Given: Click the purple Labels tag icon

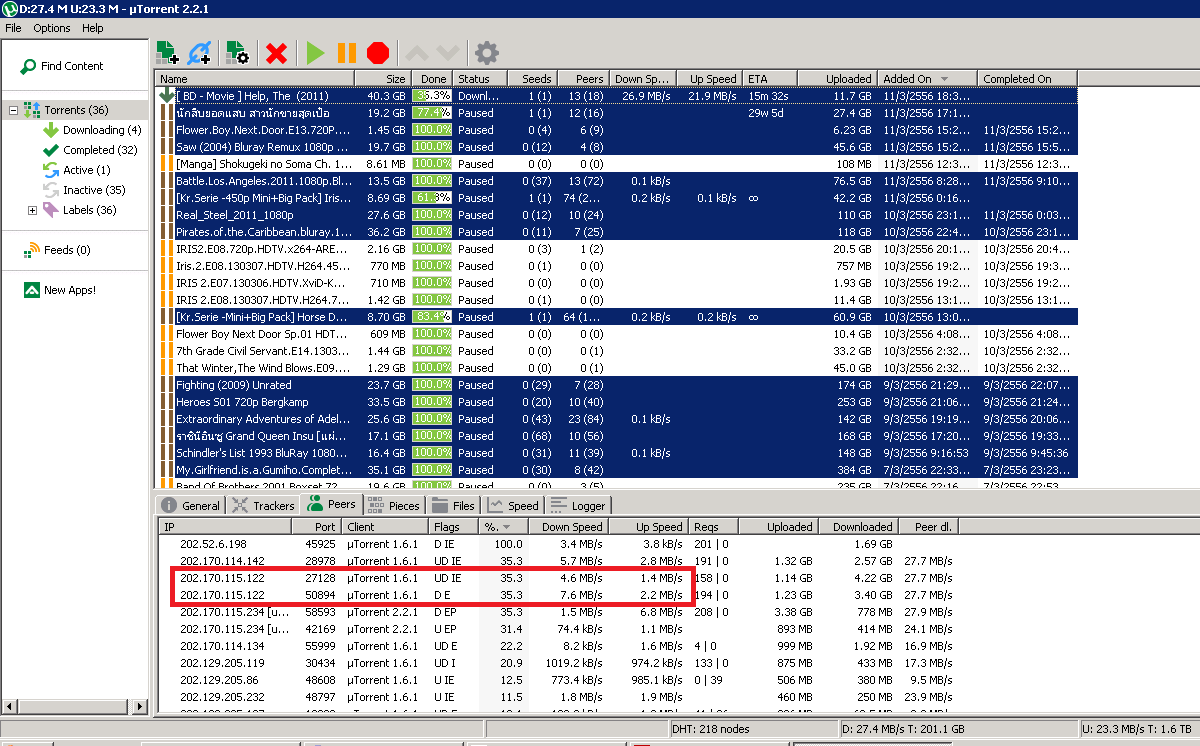Looking at the screenshot, I should click(51, 210).
